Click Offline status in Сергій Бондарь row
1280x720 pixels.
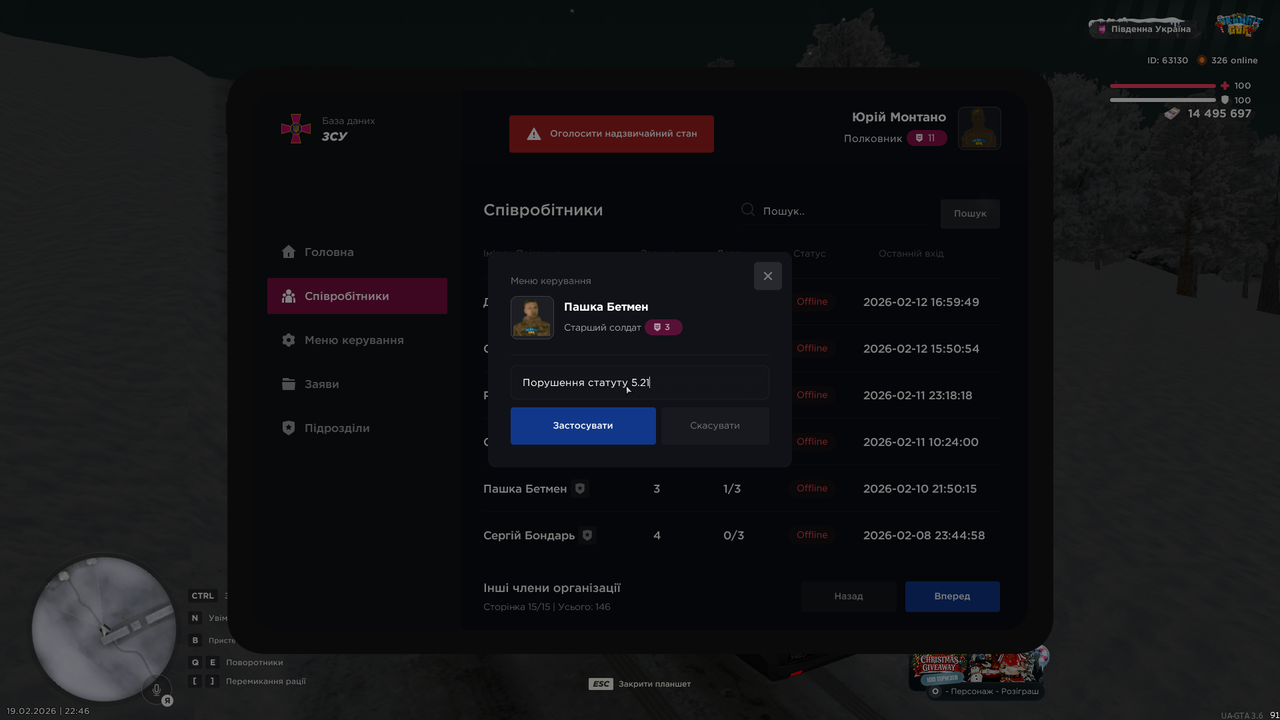click(x=812, y=535)
